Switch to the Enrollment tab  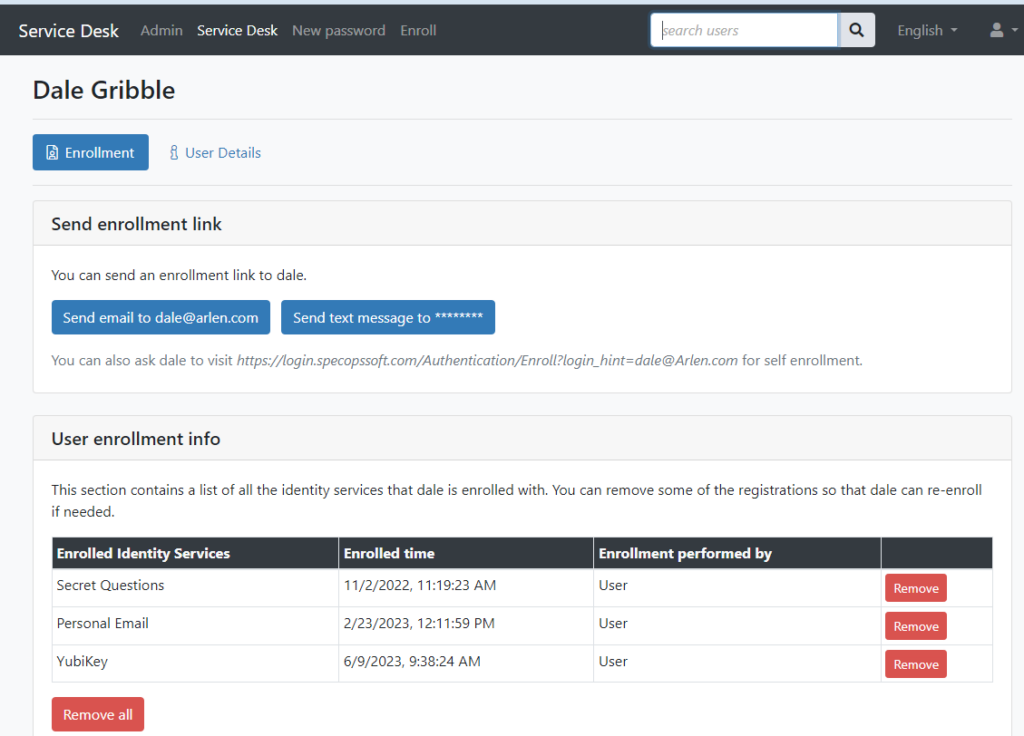(91, 152)
